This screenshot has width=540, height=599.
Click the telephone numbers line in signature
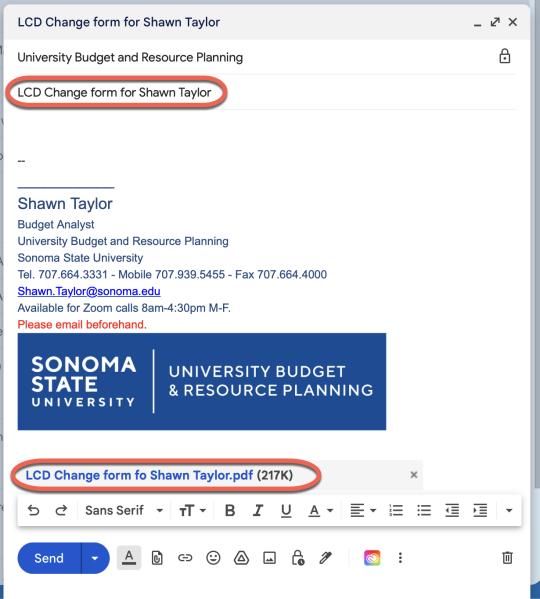[x=172, y=274]
